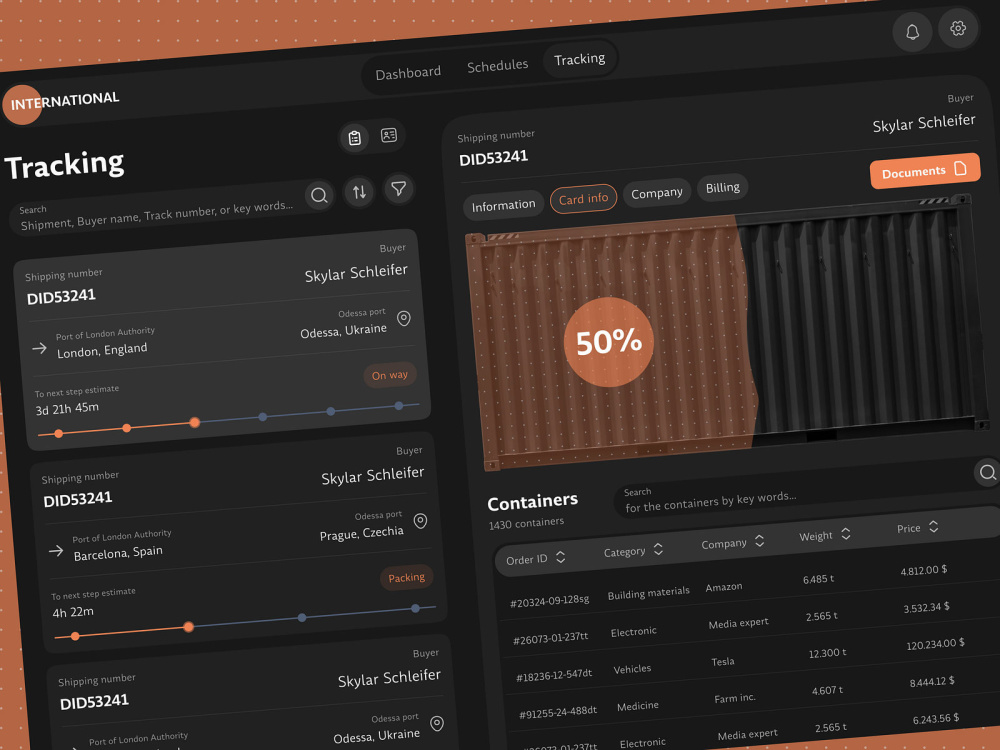
Task: Switch to clipboard list view icon
Action: point(355,138)
